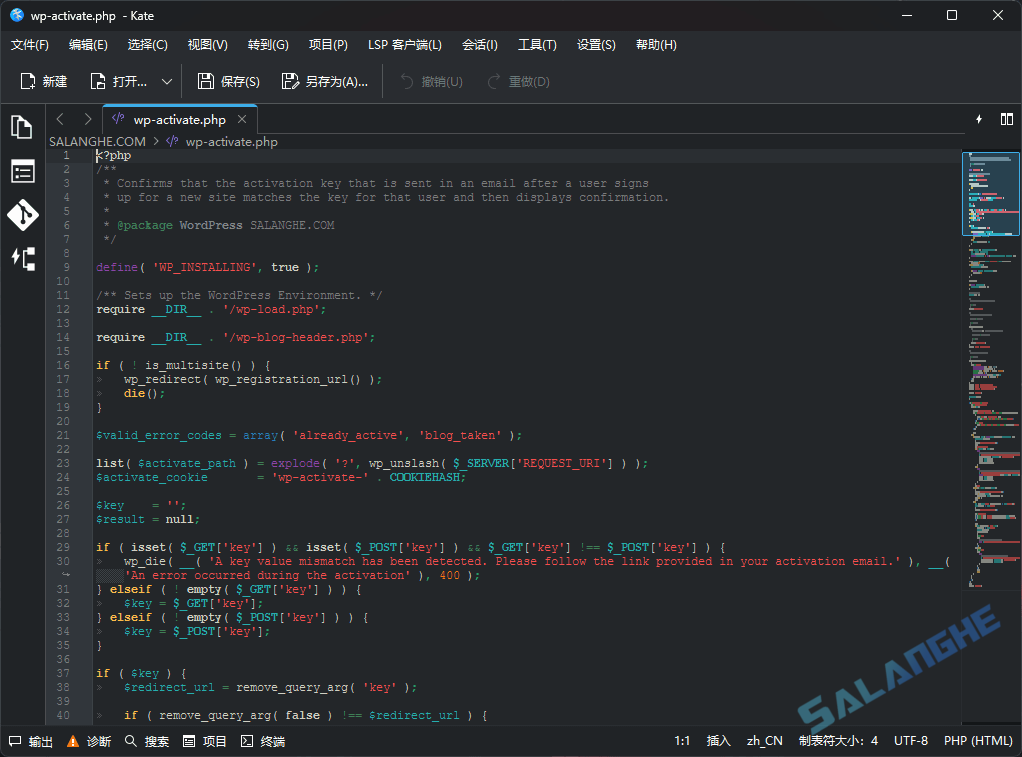Click the 1:1 cursor position indicator
The height and width of the screenshot is (757, 1022).
click(682, 741)
